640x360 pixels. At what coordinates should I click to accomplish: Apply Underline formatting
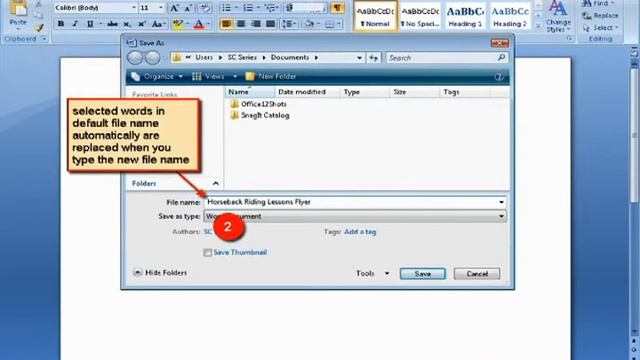tap(90, 24)
